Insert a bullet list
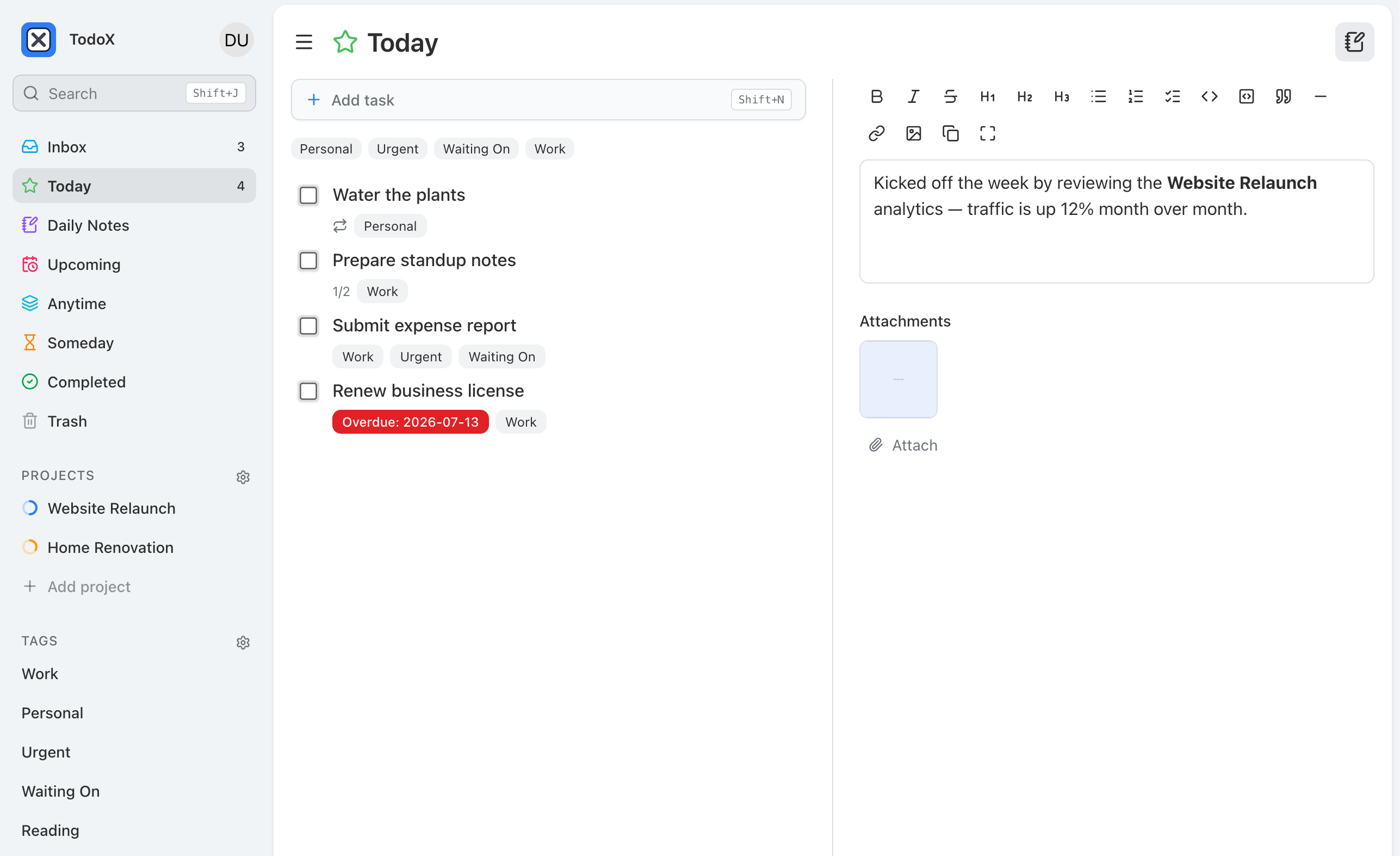This screenshot has height=856, width=1400. 1098,97
